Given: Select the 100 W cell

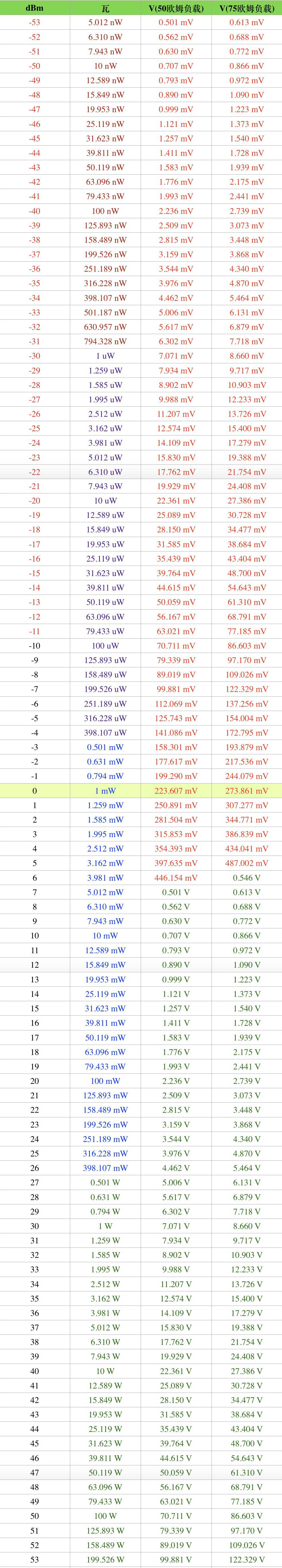Looking at the screenshot, I should tap(105, 1516).
